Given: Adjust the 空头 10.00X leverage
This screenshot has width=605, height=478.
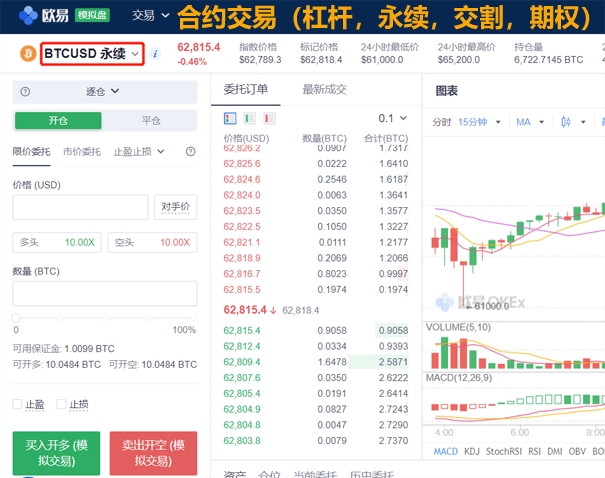Looking at the screenshot, I should [x=152, y=242].
